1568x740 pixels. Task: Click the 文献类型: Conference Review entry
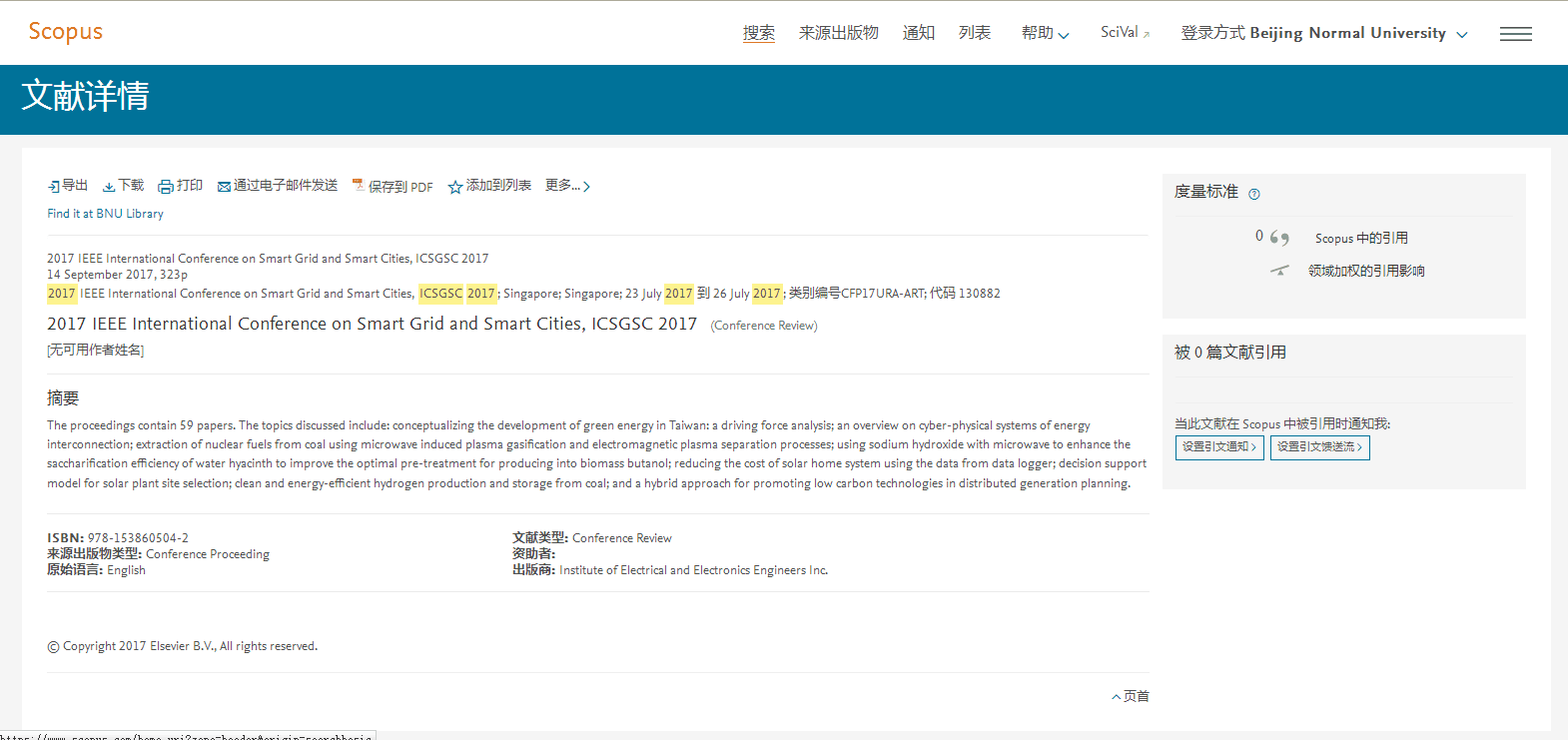[592, 538]
